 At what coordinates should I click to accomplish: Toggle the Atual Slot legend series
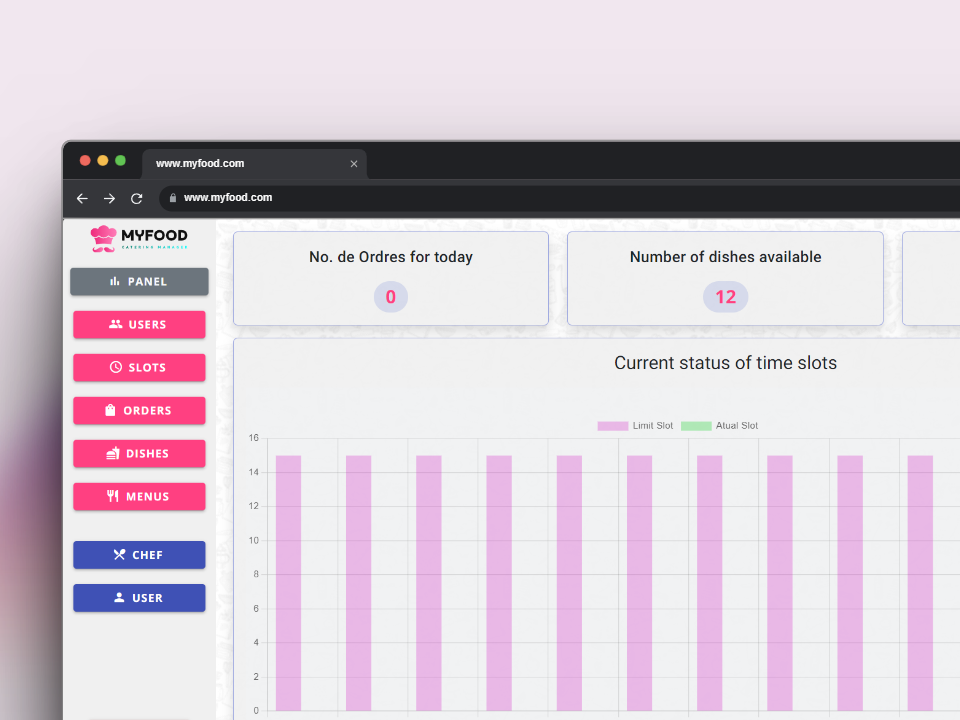click(719, 426)
